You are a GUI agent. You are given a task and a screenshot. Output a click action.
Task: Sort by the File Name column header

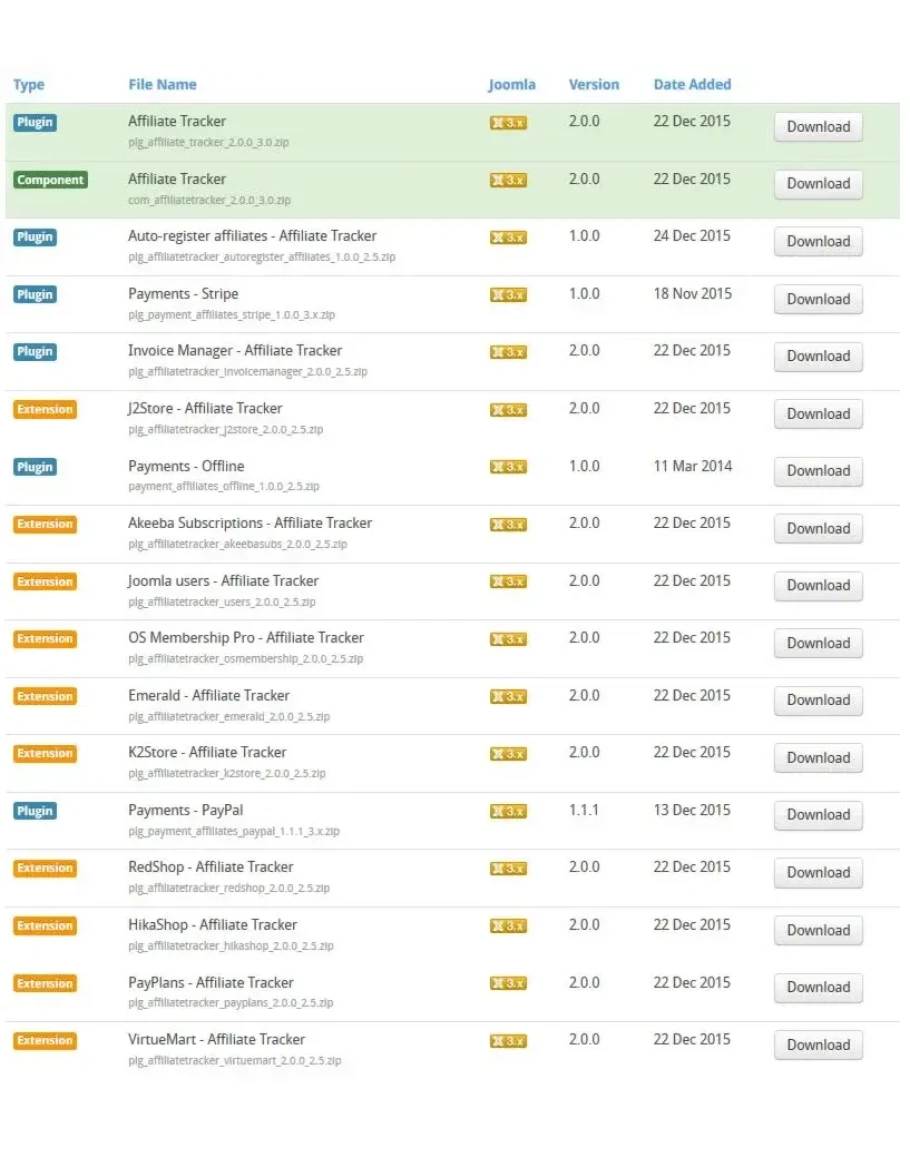[162, 85]
